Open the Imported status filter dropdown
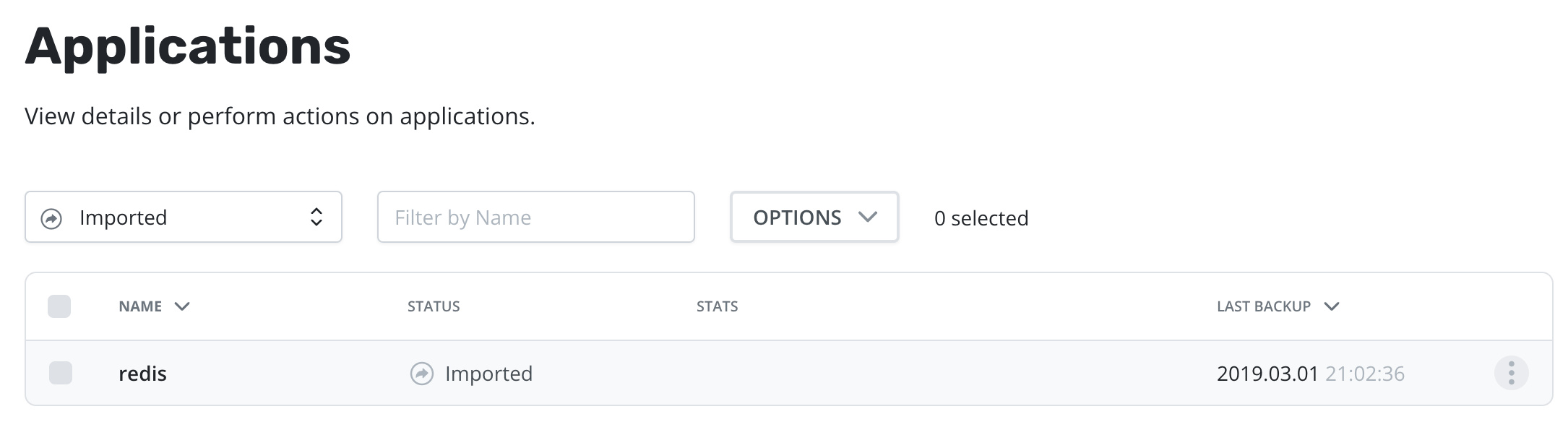This screenshot has height=435, width=1568. click(184, 217)
